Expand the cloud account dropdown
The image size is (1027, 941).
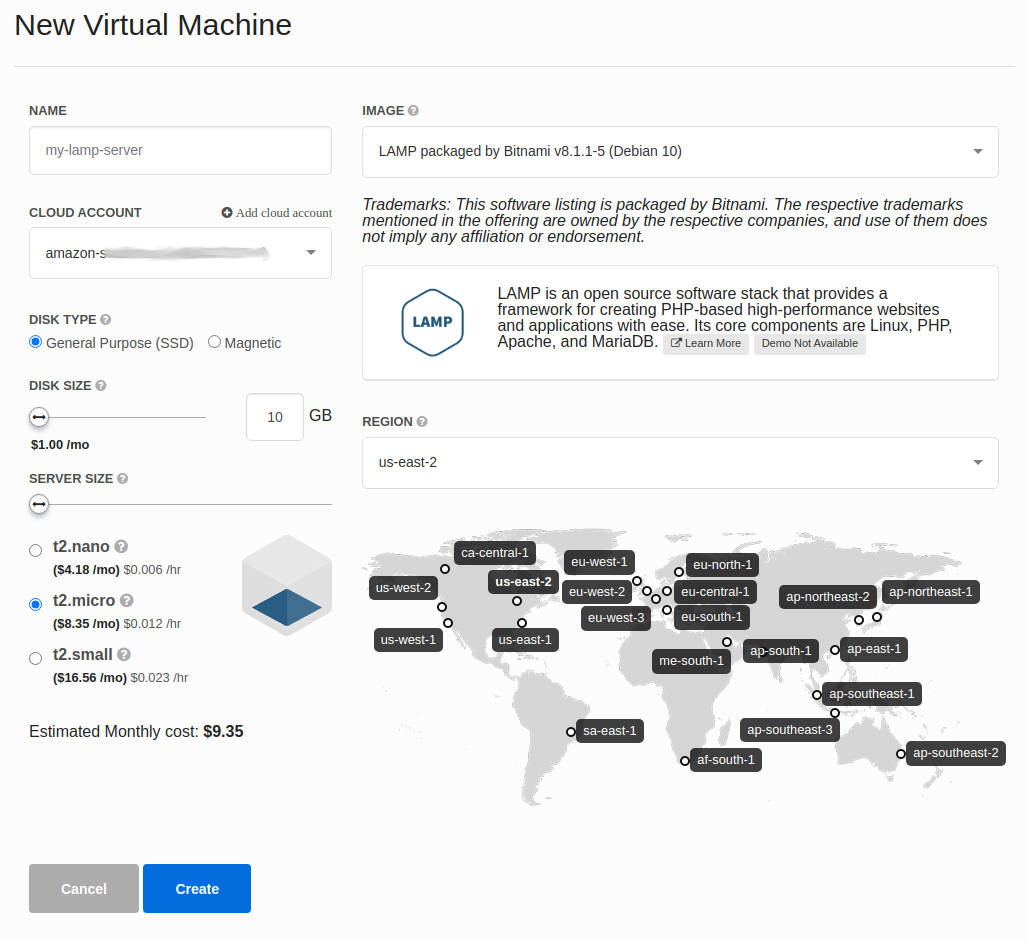point(180,253)
